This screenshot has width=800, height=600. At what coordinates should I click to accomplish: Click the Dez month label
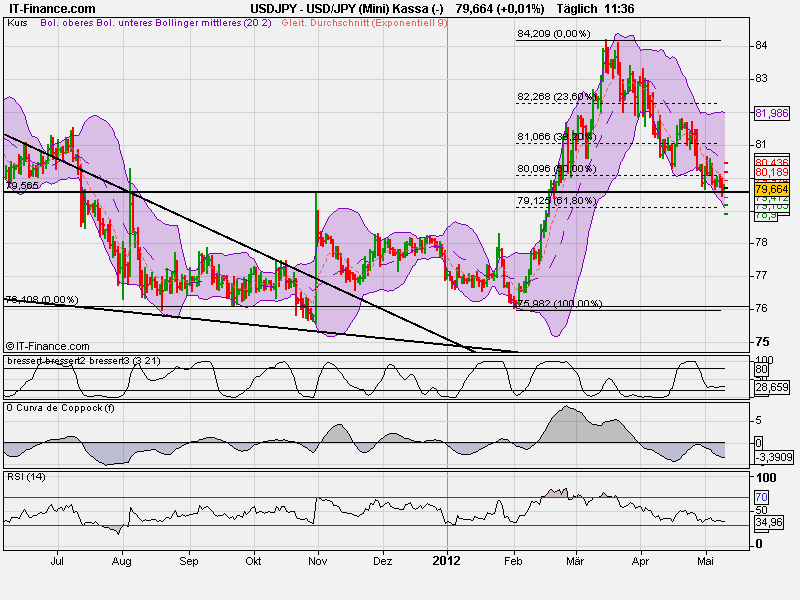point(383,561)
